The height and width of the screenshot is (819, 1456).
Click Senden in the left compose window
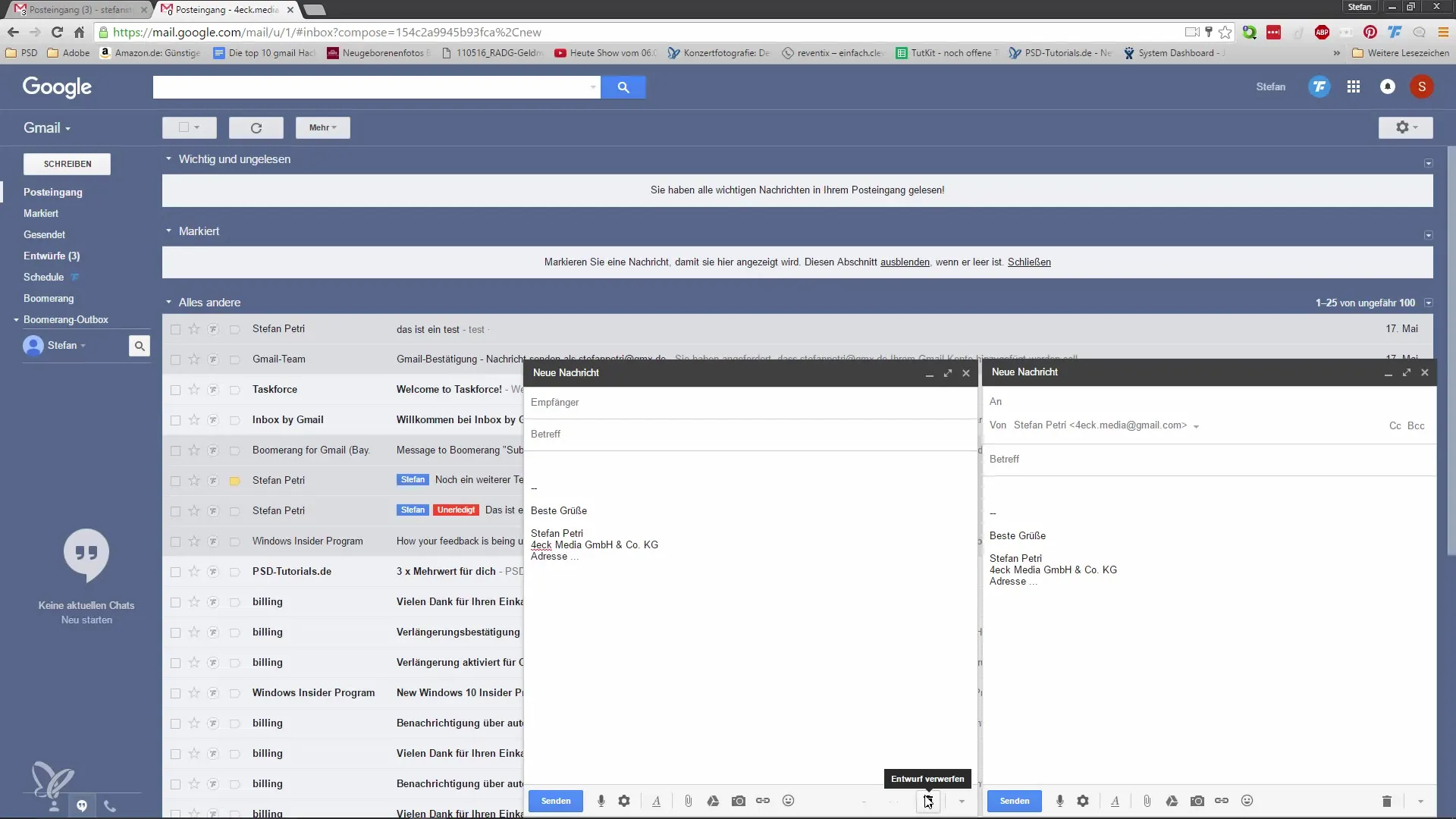(x=556, y=801)
